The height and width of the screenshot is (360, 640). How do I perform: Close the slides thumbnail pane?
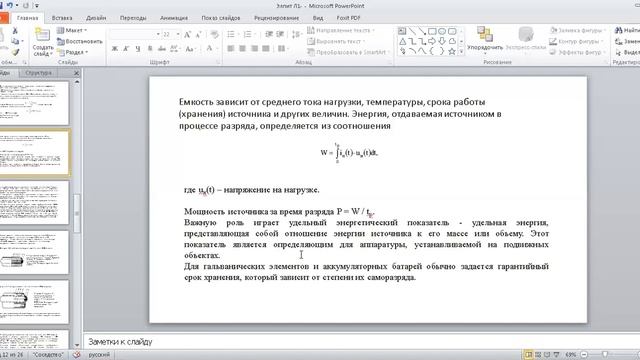(76, 73)
